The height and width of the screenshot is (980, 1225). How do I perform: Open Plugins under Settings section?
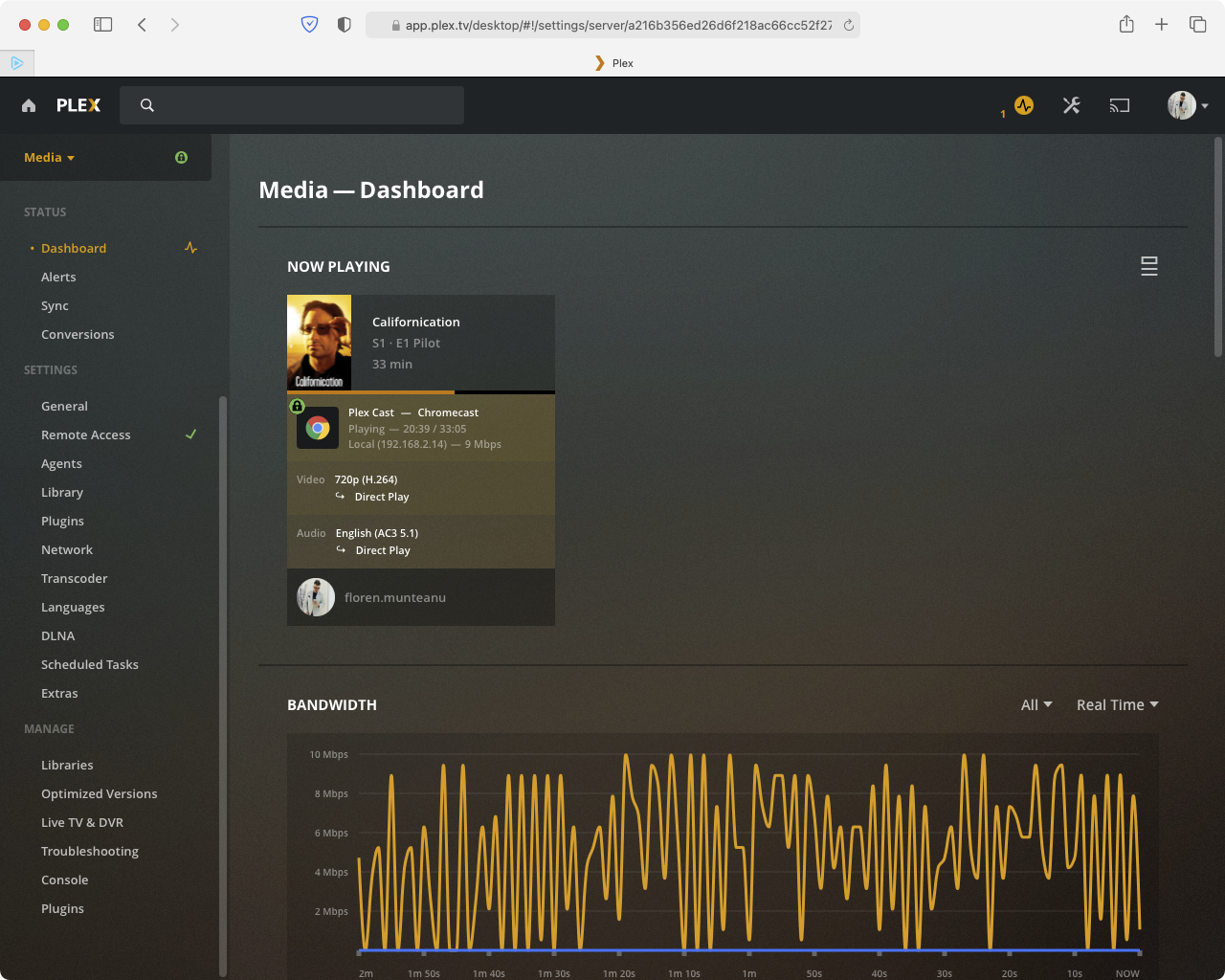[62, 521]
